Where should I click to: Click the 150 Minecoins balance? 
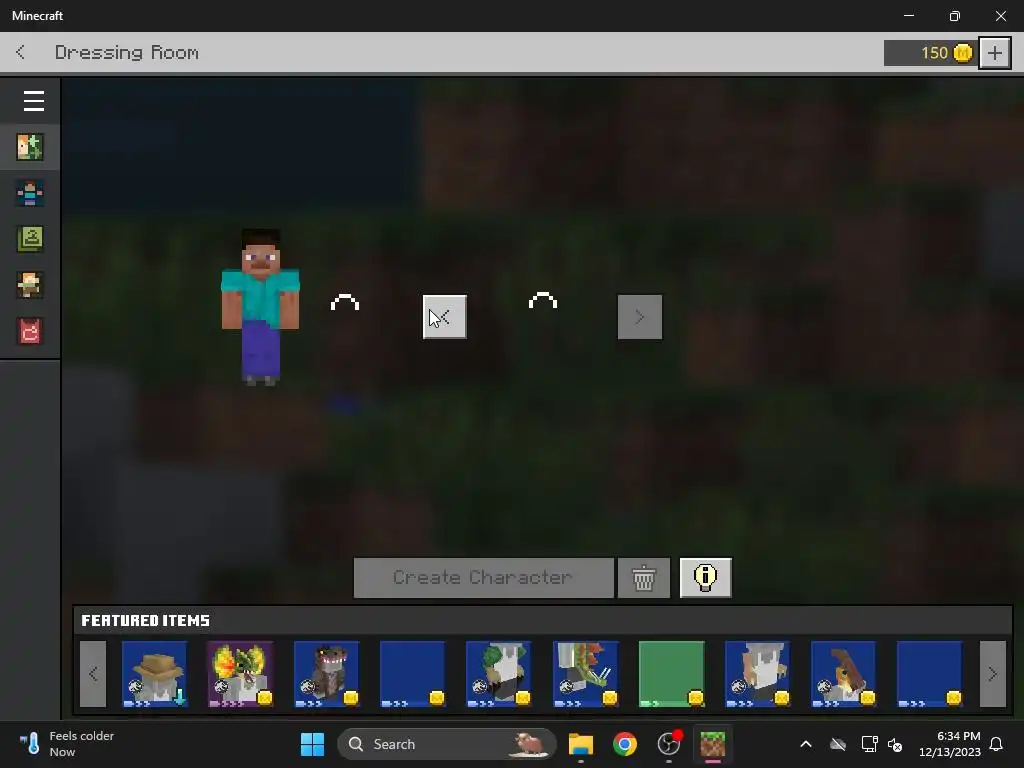930,53
